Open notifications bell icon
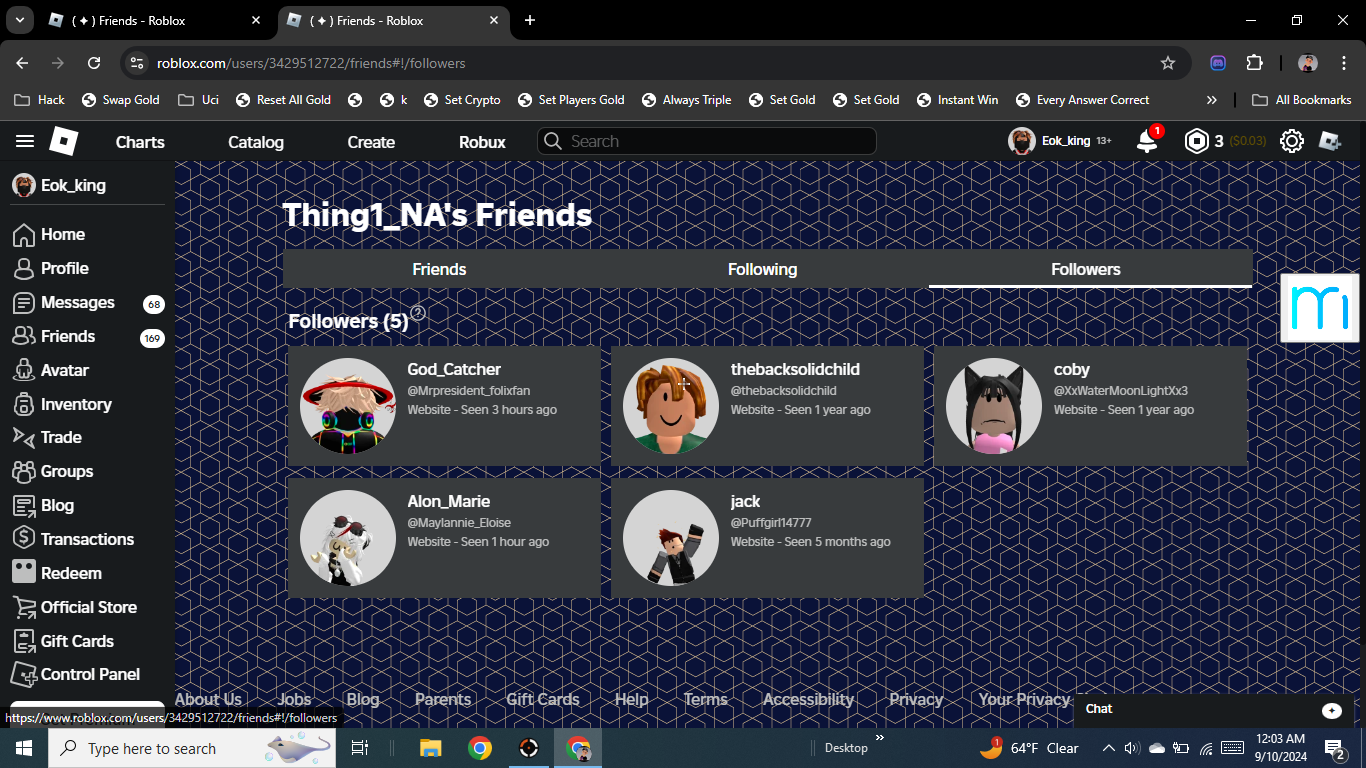This screenshot has height=768, width=1366. tap(1147, 142)
